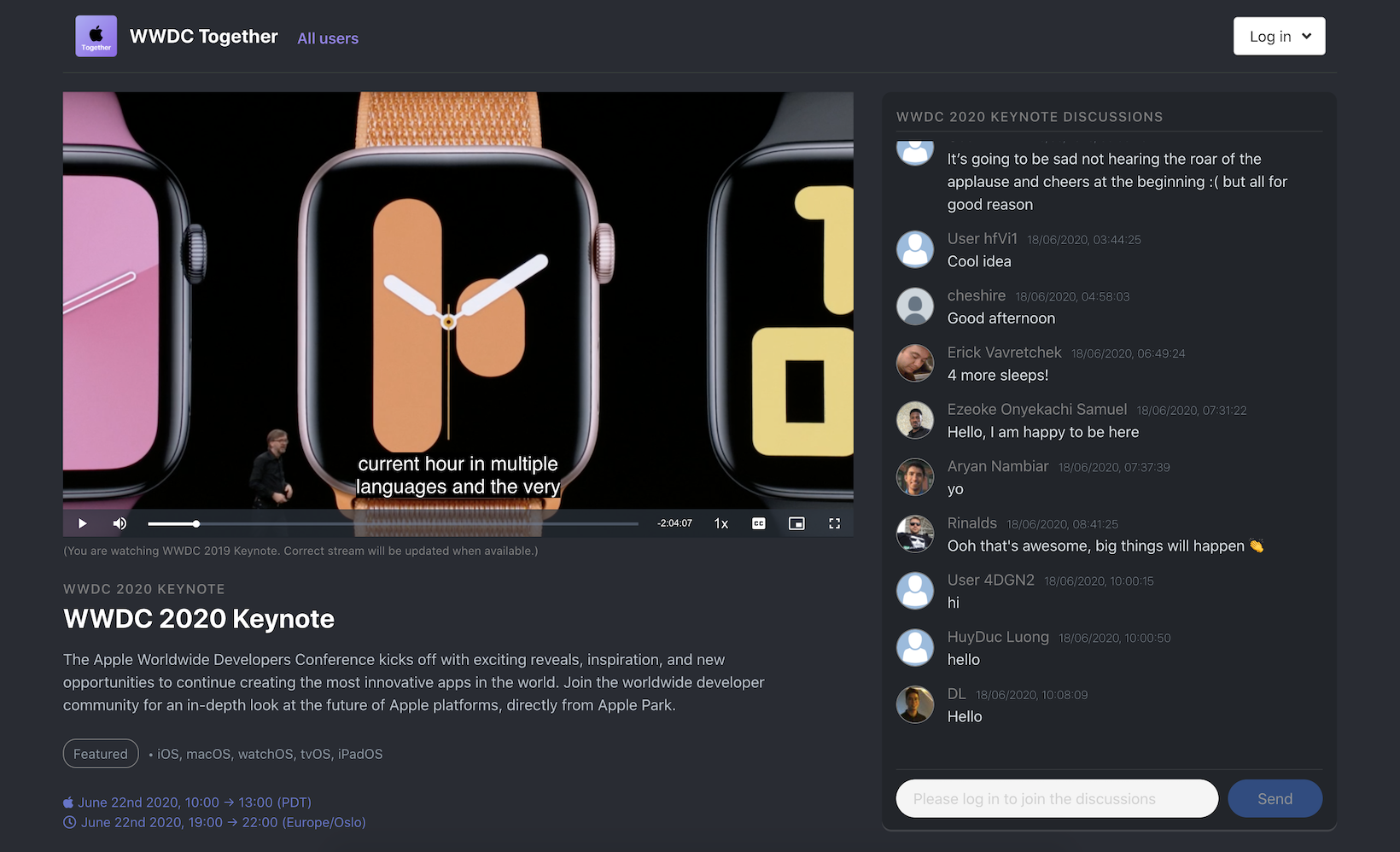Click the WWDC Together app logo

click(96, 37)
